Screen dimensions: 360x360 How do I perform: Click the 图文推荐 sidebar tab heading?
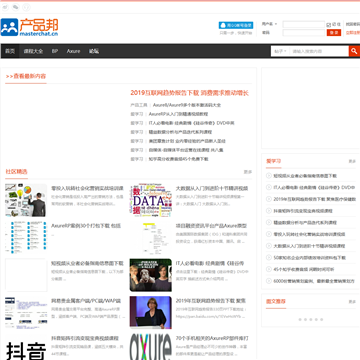tap(276, 301)
